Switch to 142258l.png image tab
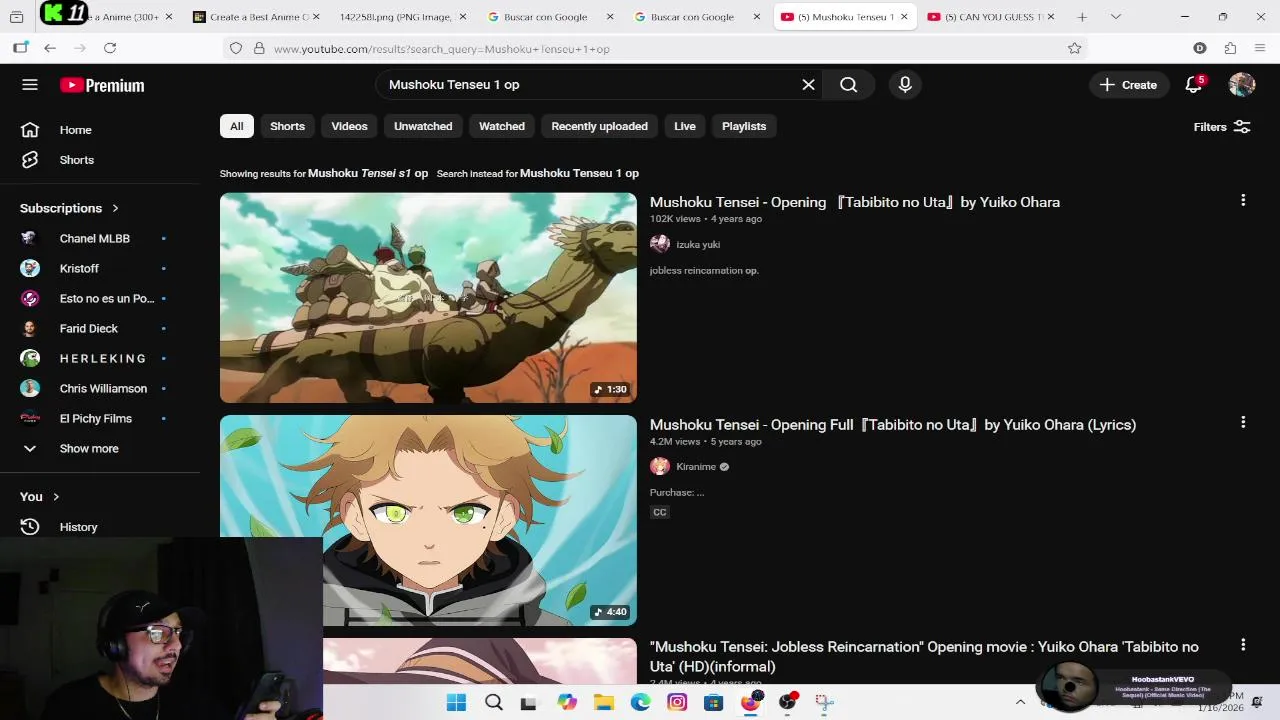This screenshot has width=1280, height=720. (397, 17)
